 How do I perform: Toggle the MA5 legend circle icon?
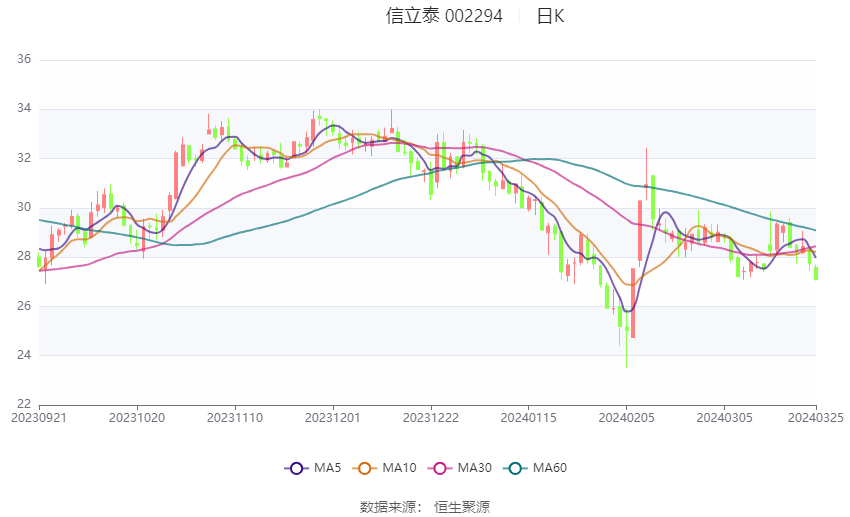tap(296, 468)
